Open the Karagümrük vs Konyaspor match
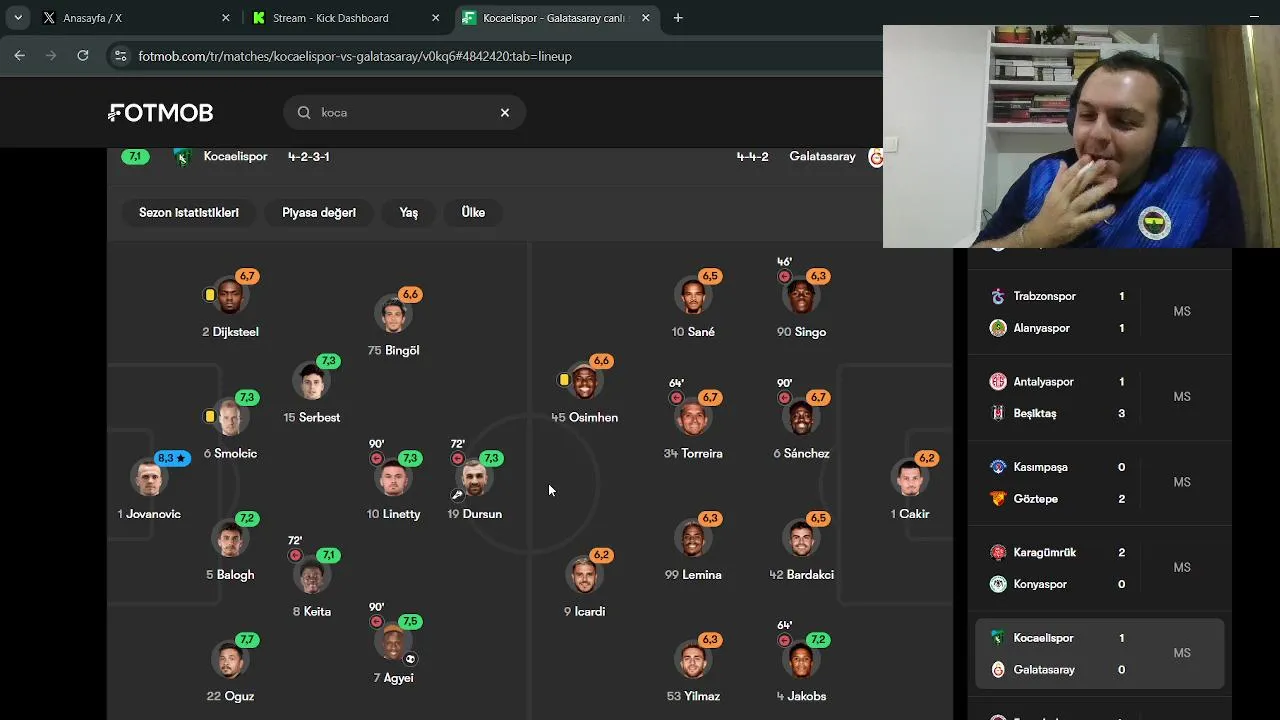This screenshot has height=720, width=1280. click(1100, 568)
